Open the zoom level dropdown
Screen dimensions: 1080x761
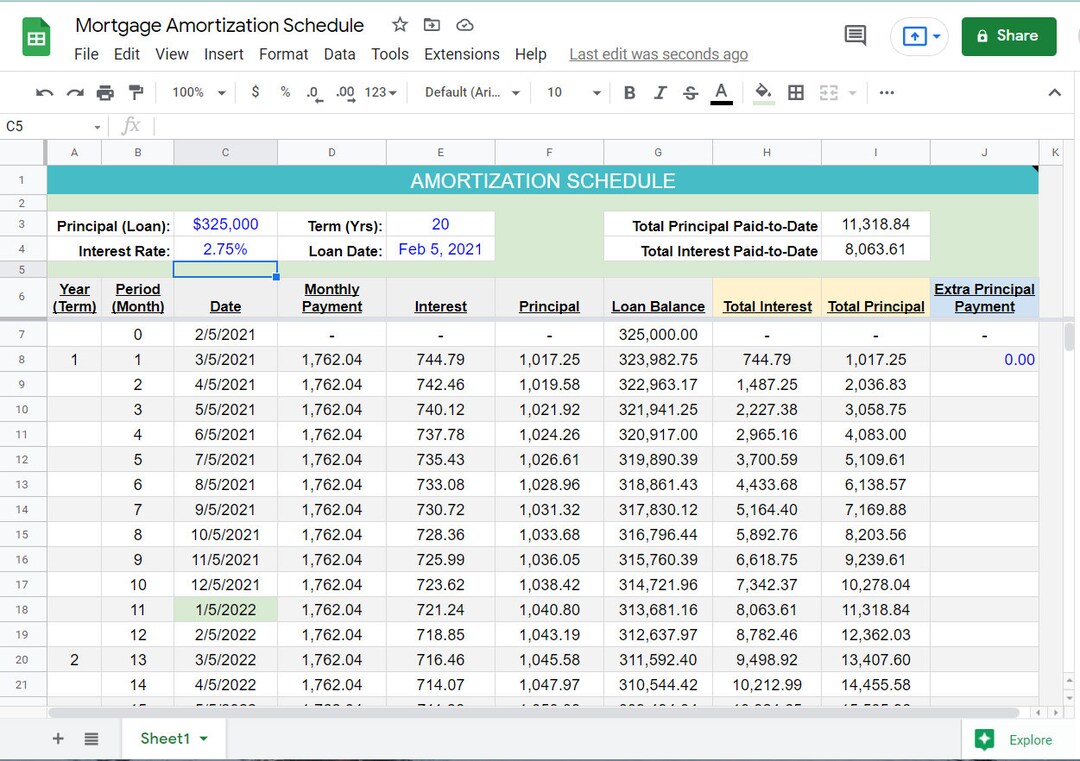click(x=197, y=92)
